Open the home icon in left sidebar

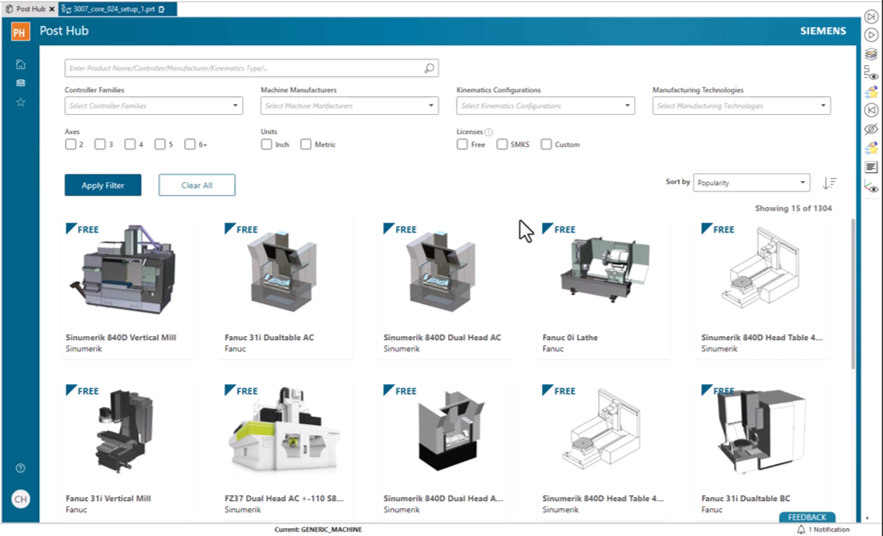[x=21, y=64]
